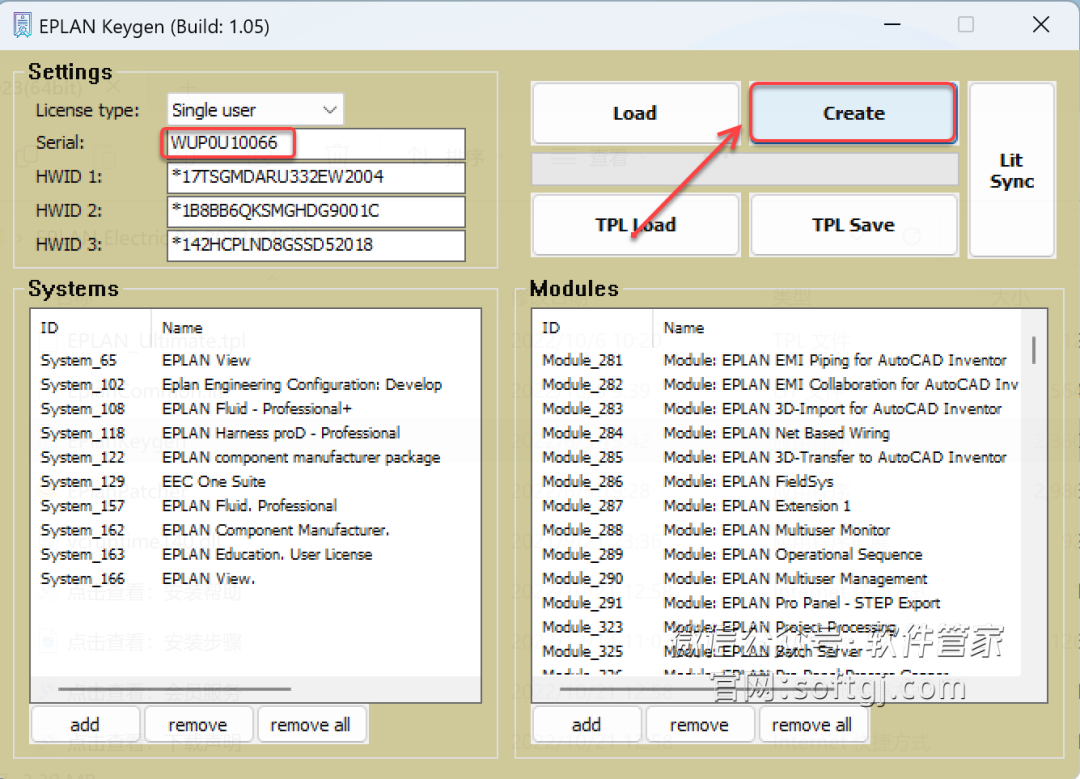This screenshot has height=779, width=1080.
Task: Click the Load button
Action: tap(635, 113)
